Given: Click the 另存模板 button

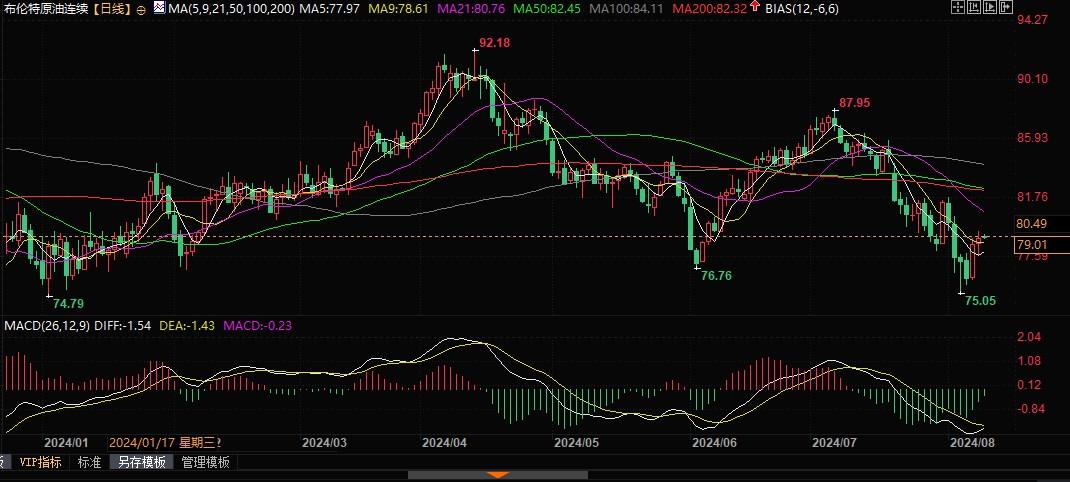Looking at the screenshot, I should tap(139, 462).
